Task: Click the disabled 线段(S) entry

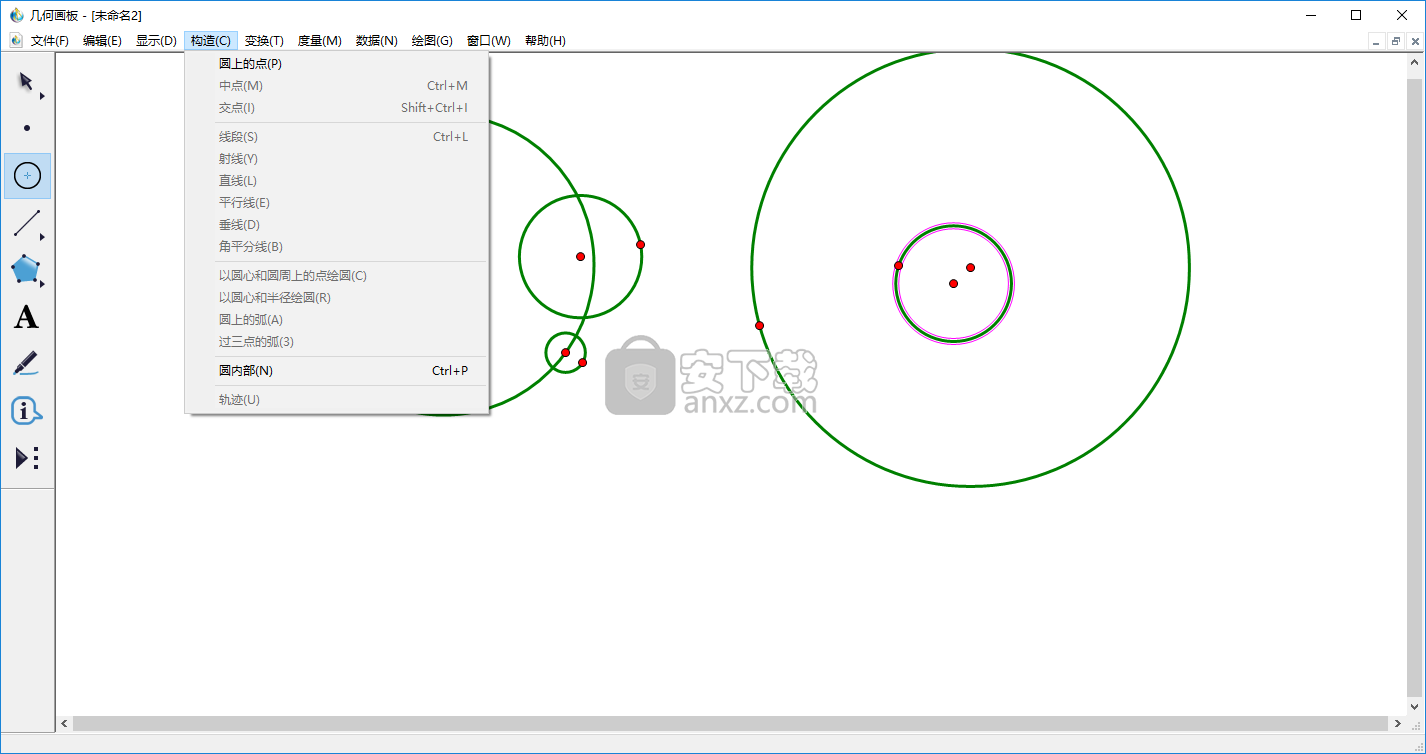Action: [337, 137]
